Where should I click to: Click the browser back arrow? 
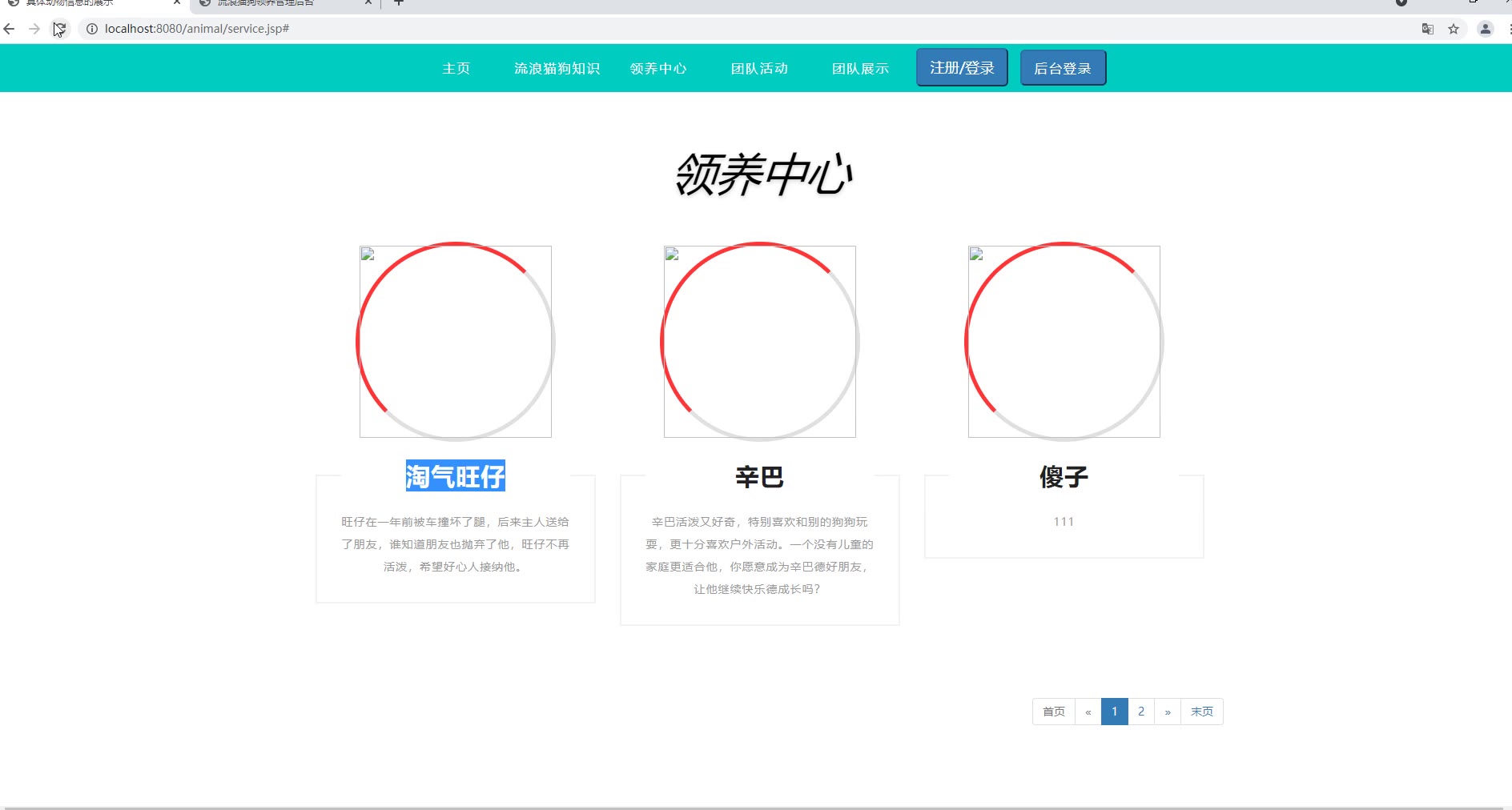(10, 29)
